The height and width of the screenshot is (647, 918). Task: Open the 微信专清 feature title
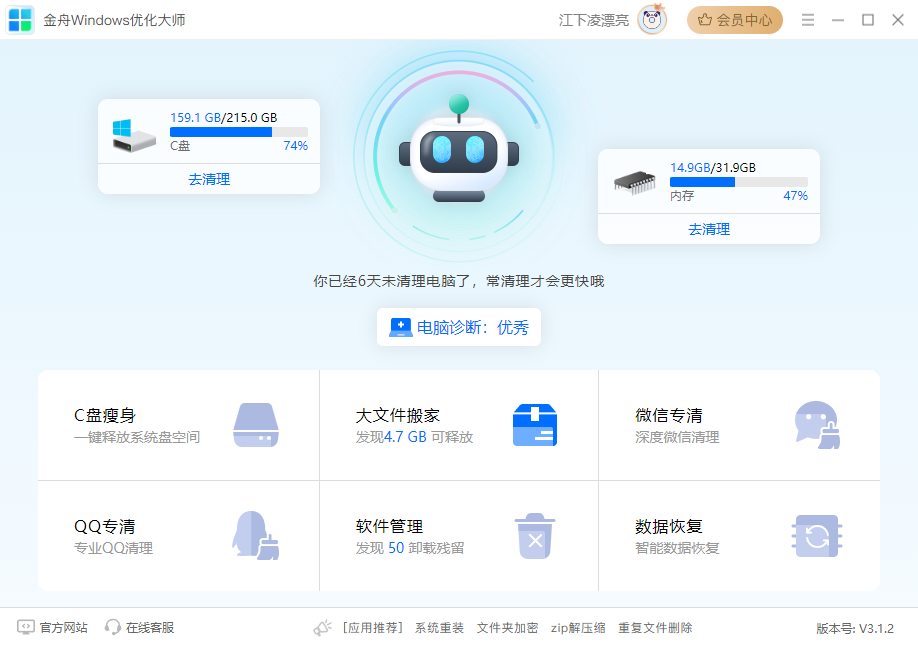tap(669, 415)
